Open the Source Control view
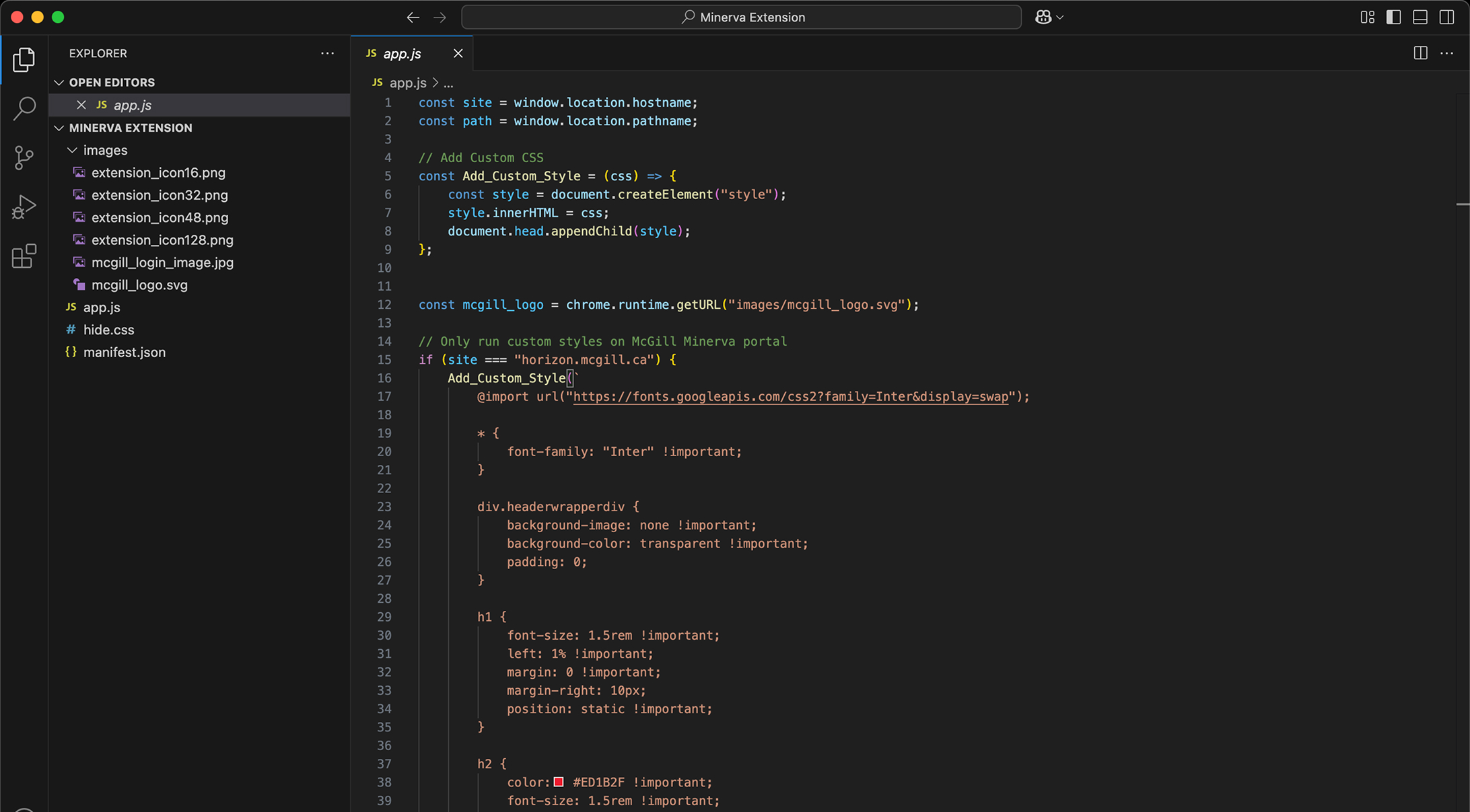The width and height of the screenshot is (1470, 812). coord(24,158)
